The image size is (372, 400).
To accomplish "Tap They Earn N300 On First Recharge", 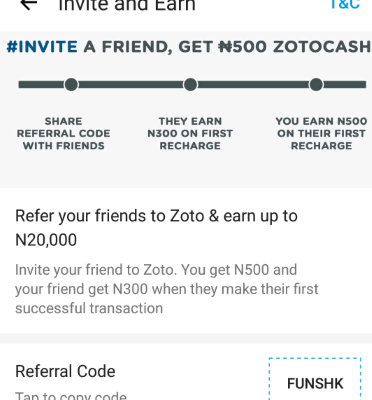I will [x=190, y=133].
